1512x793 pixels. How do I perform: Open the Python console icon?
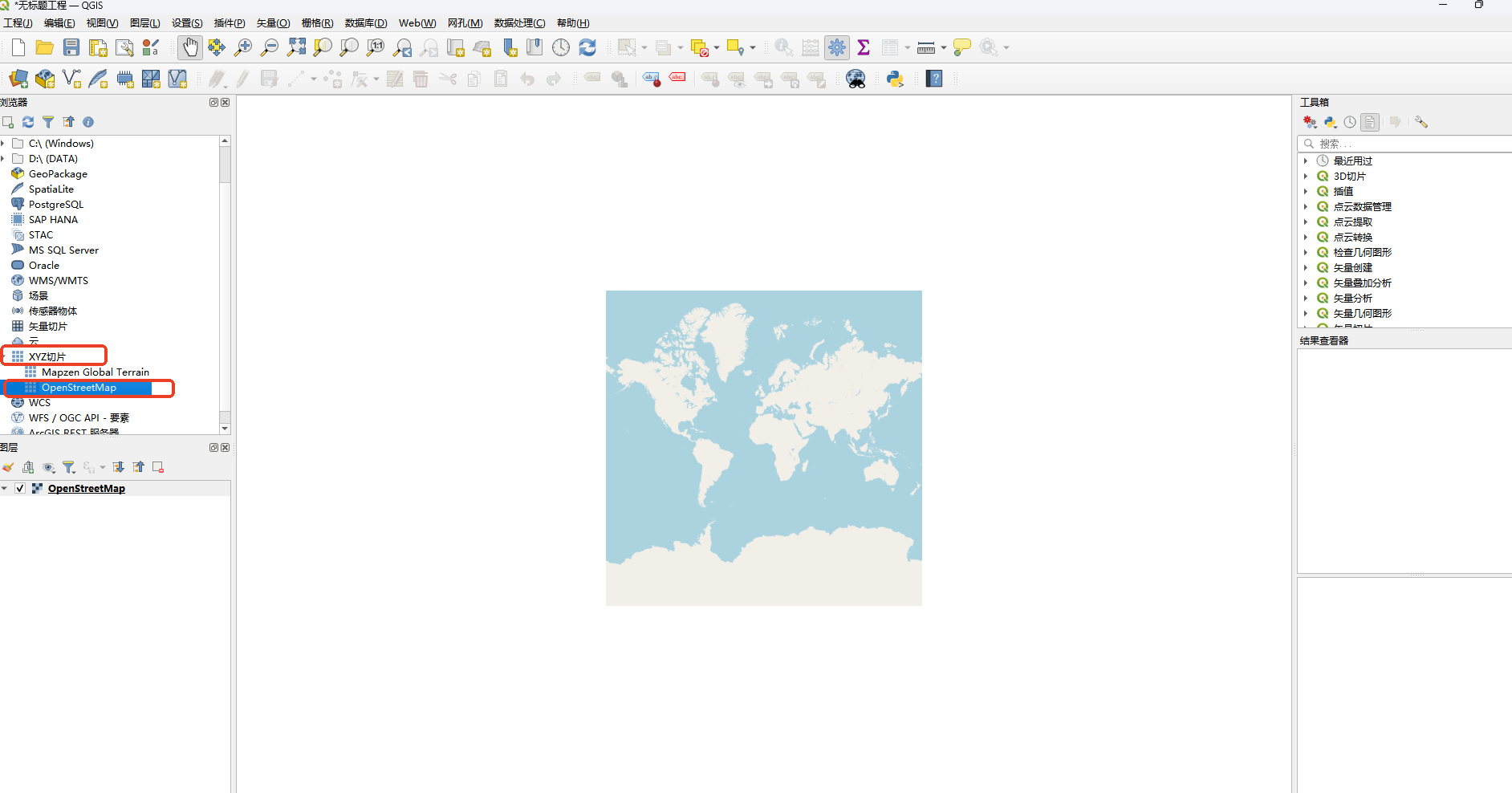(x=895, y=79)
